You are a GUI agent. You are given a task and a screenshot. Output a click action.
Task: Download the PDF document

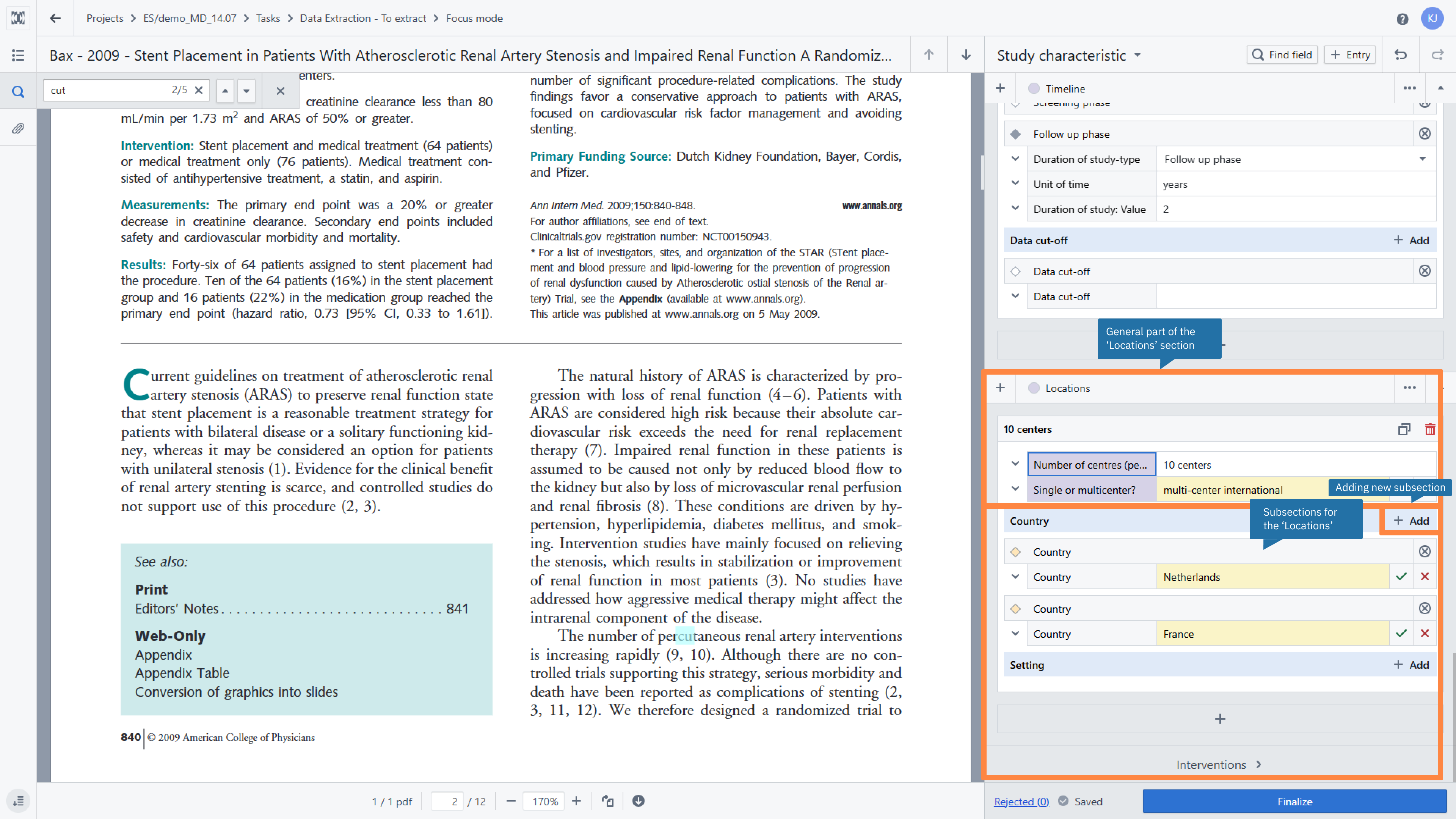click(638, 802)
